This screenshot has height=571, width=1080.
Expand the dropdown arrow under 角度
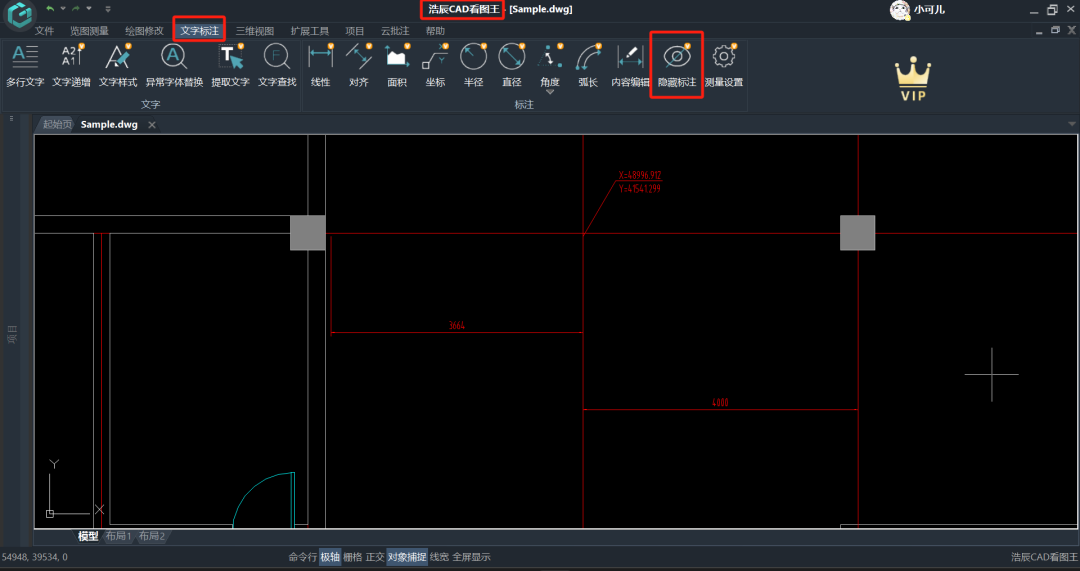[550, 92]
